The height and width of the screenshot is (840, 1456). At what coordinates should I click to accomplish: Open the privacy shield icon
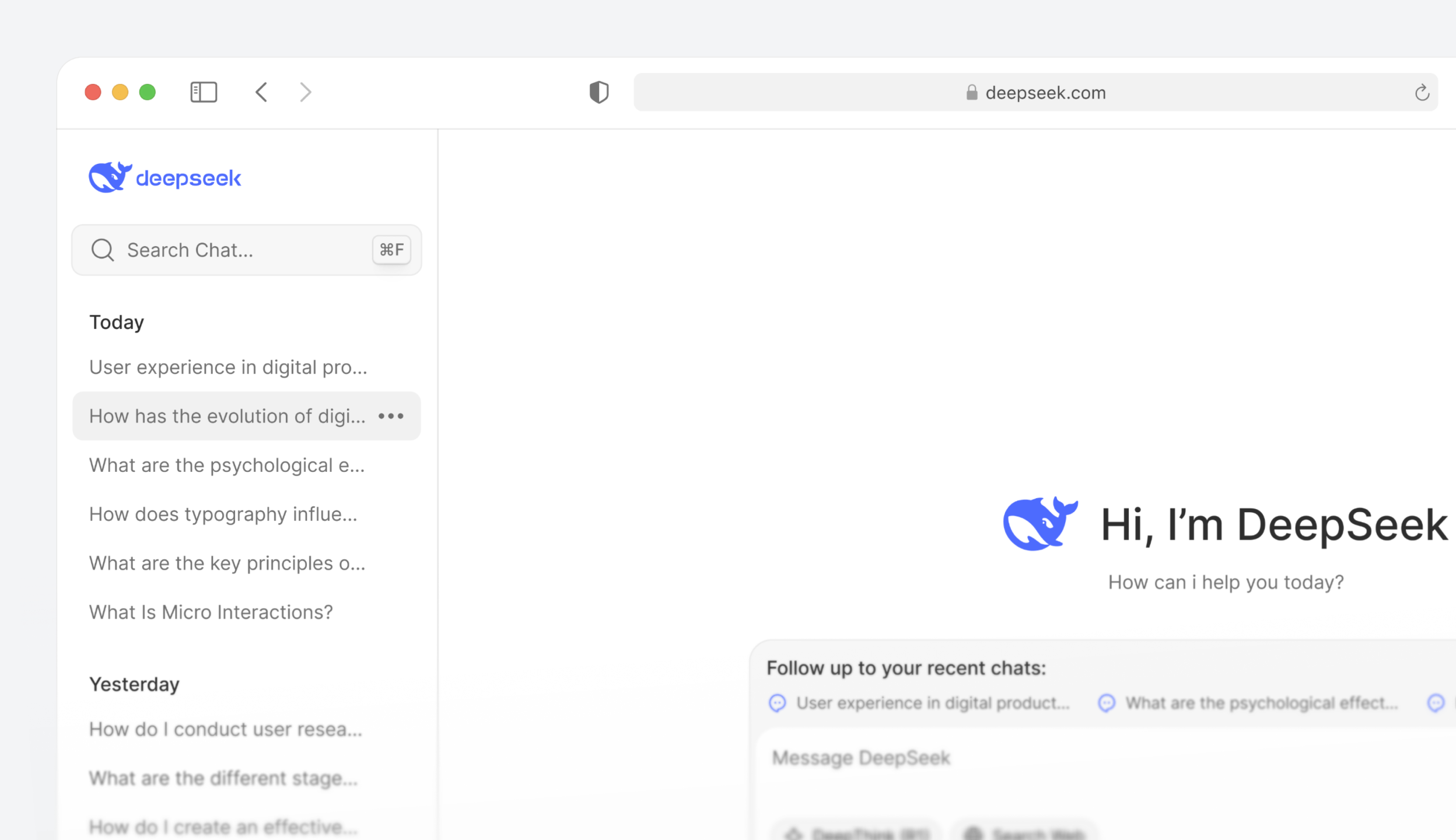(x=598, y=92)
